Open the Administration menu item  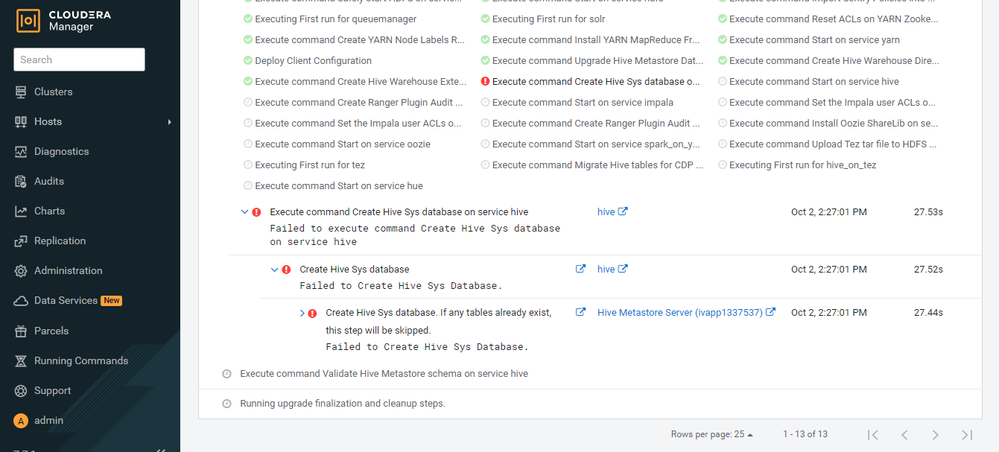(68, 271)
